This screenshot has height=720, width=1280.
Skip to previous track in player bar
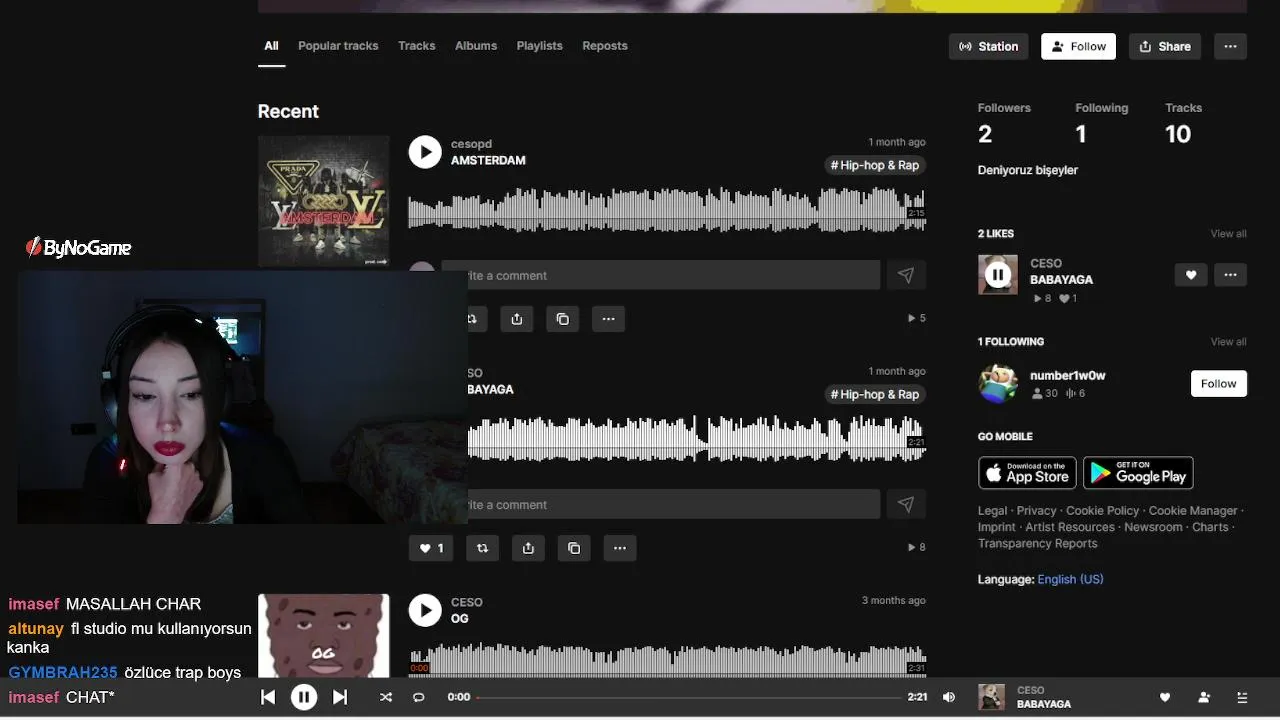[268, 697]
